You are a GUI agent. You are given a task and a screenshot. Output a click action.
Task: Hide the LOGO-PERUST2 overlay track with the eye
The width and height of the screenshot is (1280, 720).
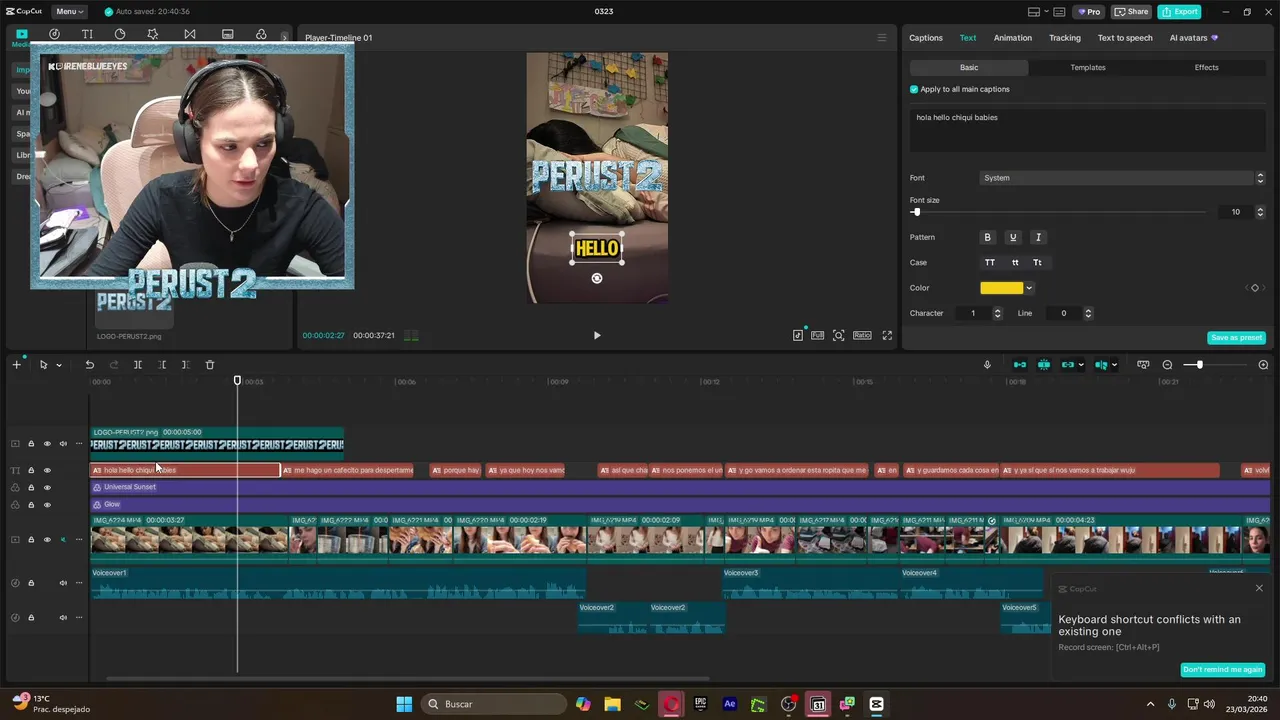(x=47, y=444)
